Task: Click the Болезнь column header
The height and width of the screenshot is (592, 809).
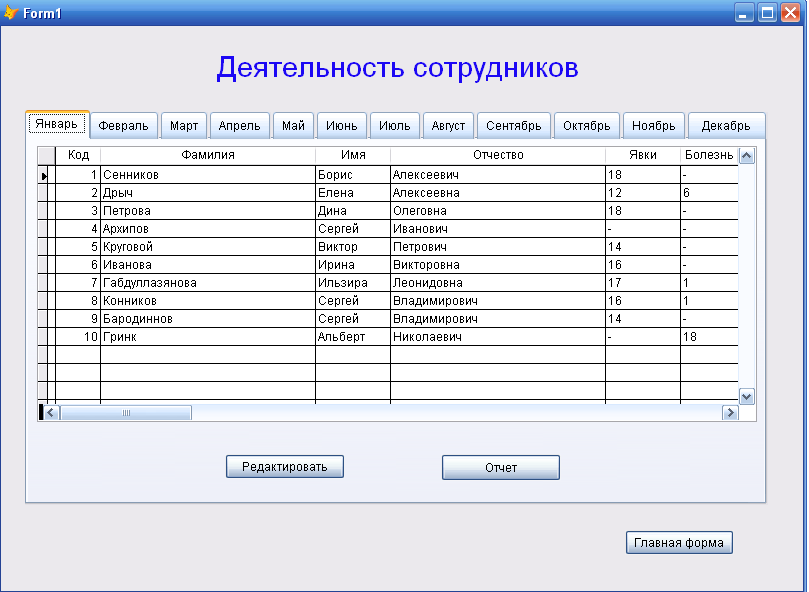Action: pos(709,155)
